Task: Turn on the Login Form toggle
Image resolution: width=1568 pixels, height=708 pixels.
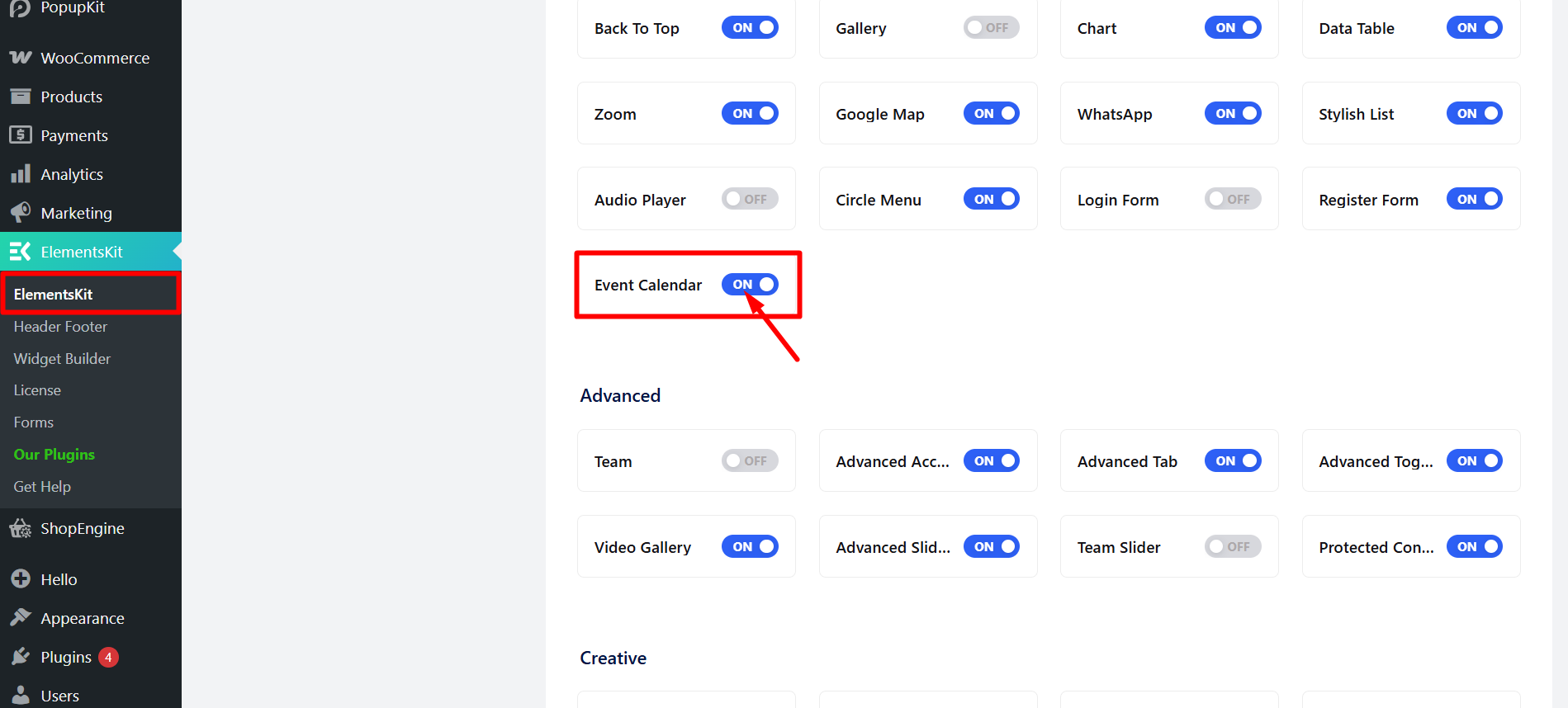Action: pyautogui.click(x=1233, y=199)
